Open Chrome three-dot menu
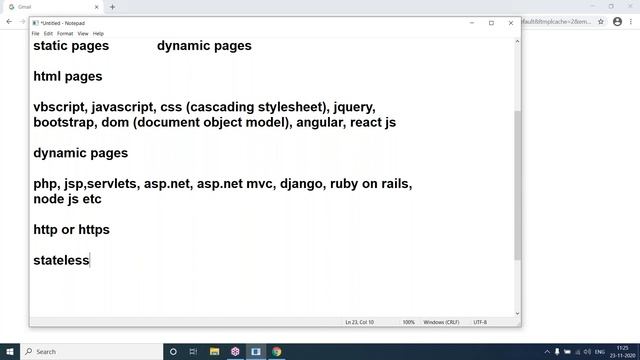Image resolution: width=640 pixels, height=360 pixels. [631, 22]
